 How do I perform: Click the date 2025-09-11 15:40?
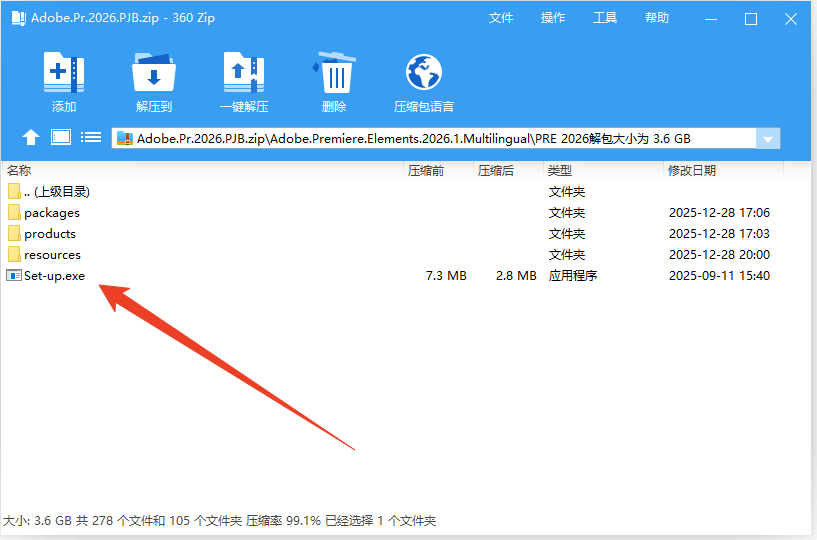[x=719, y=276]
